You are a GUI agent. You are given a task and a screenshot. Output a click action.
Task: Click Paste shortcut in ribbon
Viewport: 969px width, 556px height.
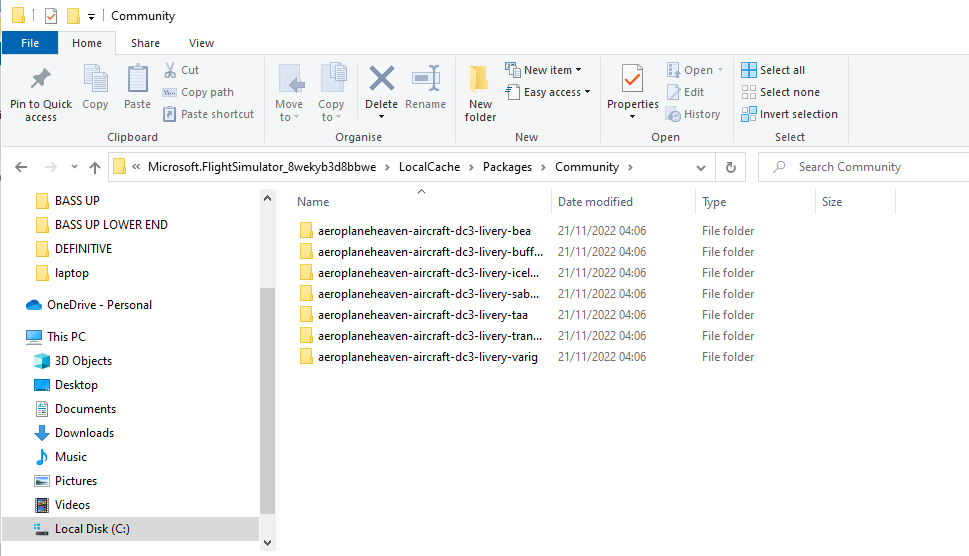pyautogui.click(x=208, y=114)
